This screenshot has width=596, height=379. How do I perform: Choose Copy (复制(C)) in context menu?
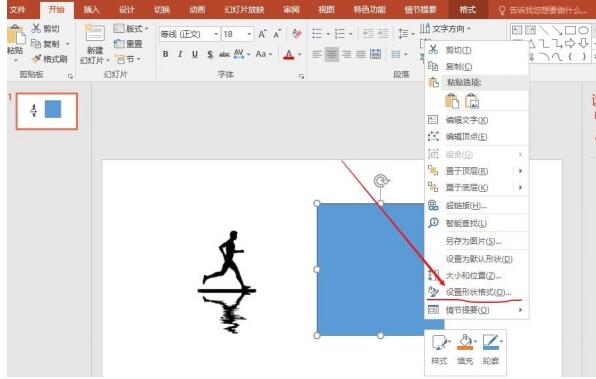click(477, 67)
